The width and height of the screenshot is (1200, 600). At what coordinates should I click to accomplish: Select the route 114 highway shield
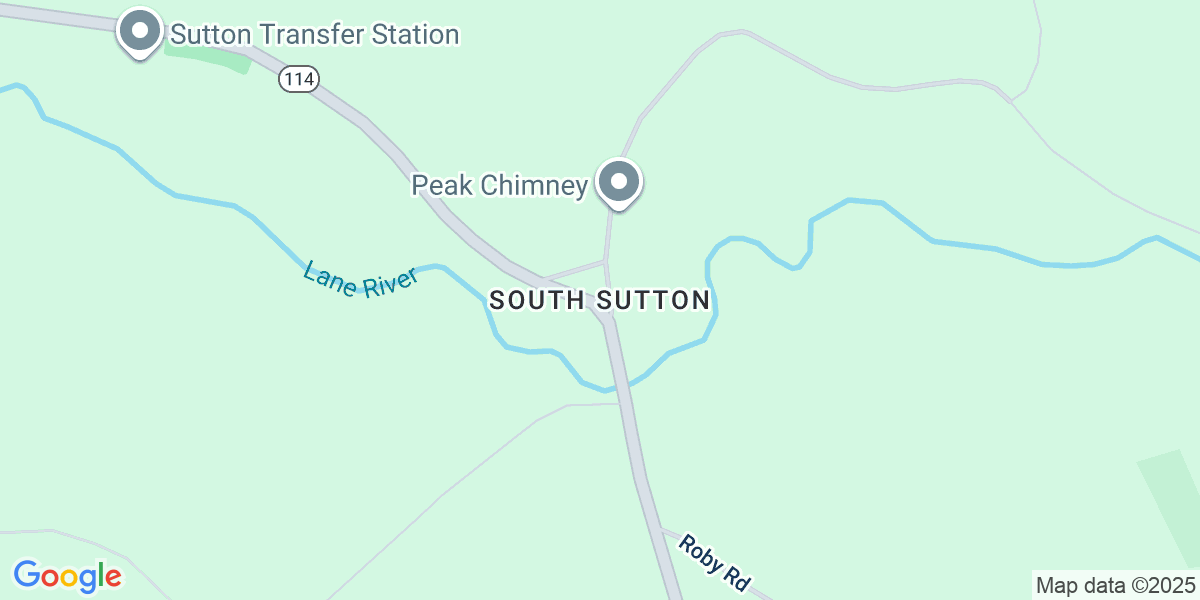point(298,78)
